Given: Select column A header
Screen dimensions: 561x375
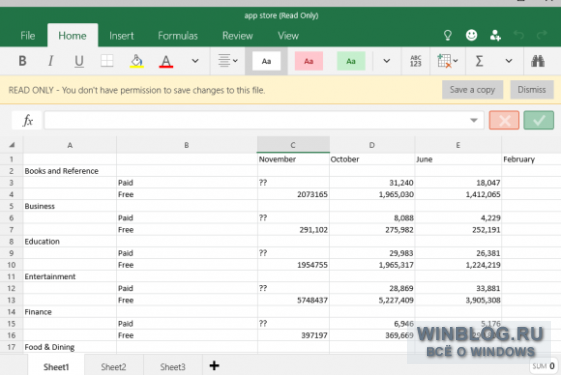Looking at the screenshot, I should click(70, 145).
